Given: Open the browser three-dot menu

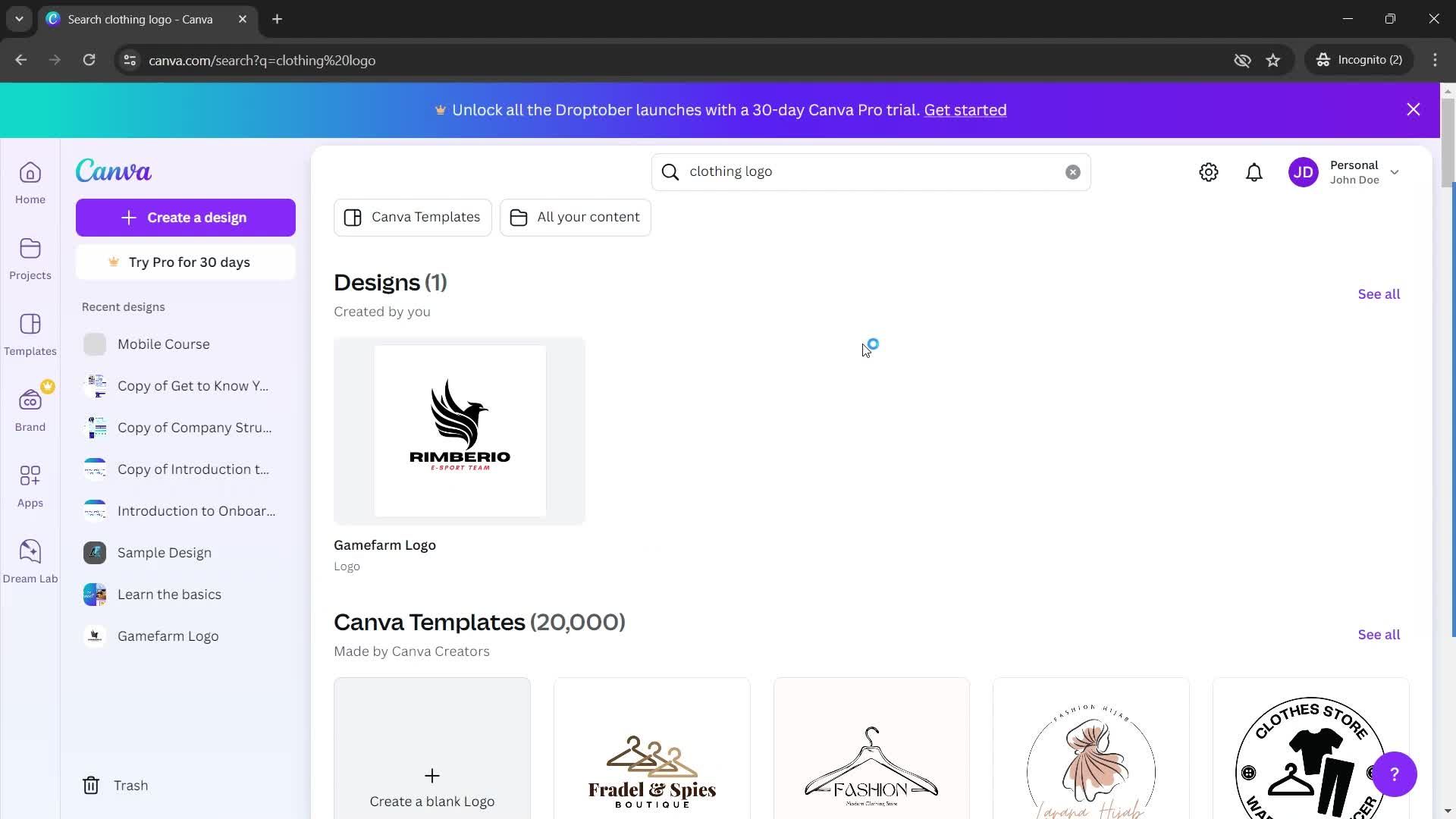Looking at the screenshot, I should tap(1435, 60).
